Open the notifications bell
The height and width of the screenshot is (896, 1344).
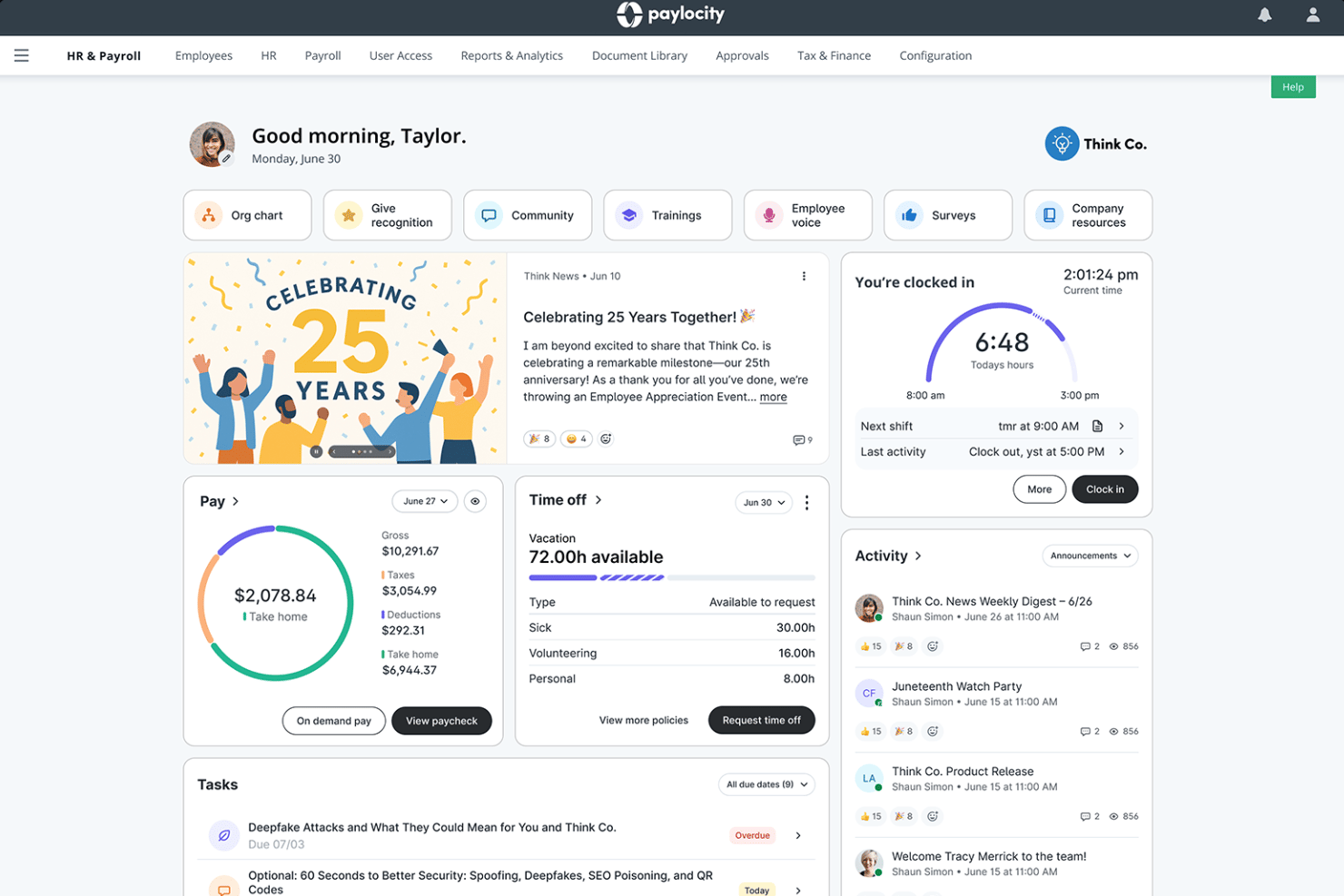[1264, 15]
